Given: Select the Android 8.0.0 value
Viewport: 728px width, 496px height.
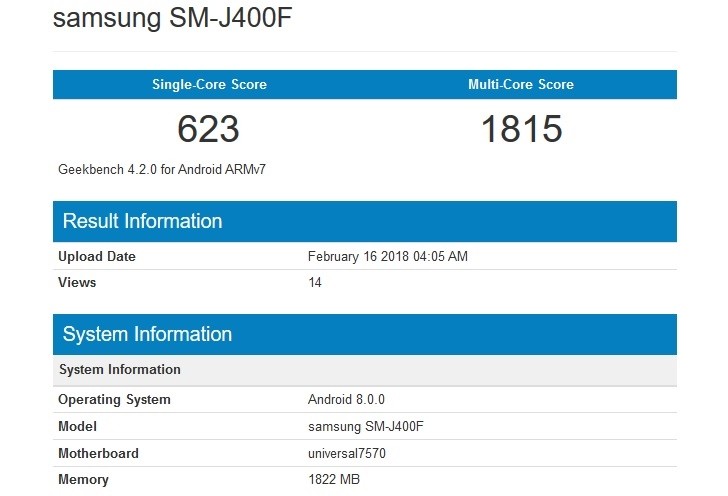Looking at the screenshot, I should (347, 400).
